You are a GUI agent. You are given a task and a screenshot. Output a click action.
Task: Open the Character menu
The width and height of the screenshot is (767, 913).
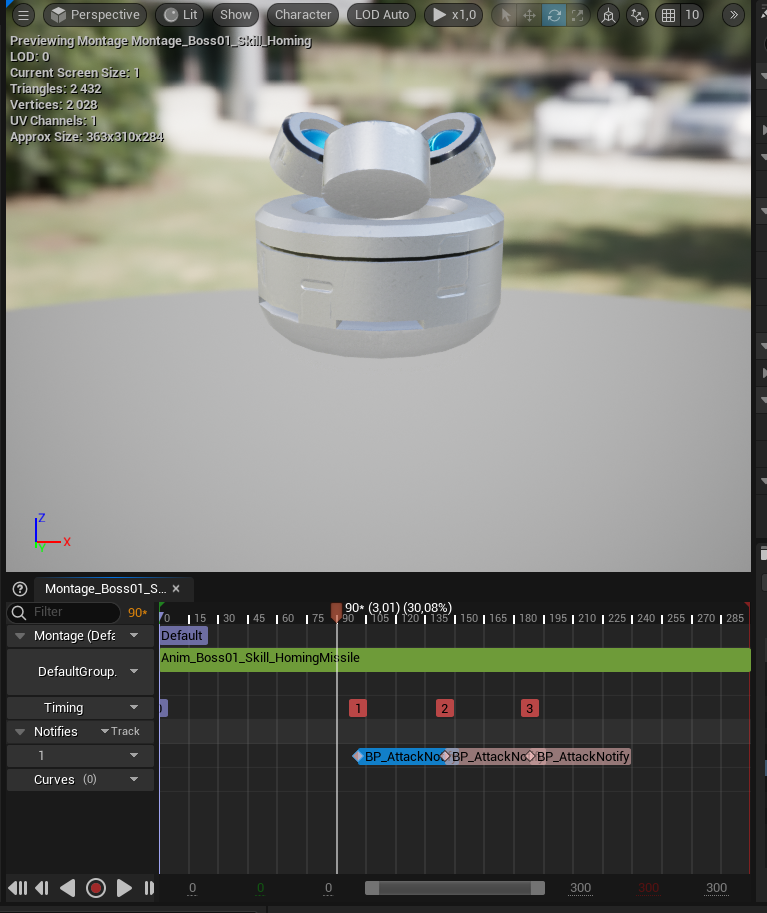tap(303, 15)
